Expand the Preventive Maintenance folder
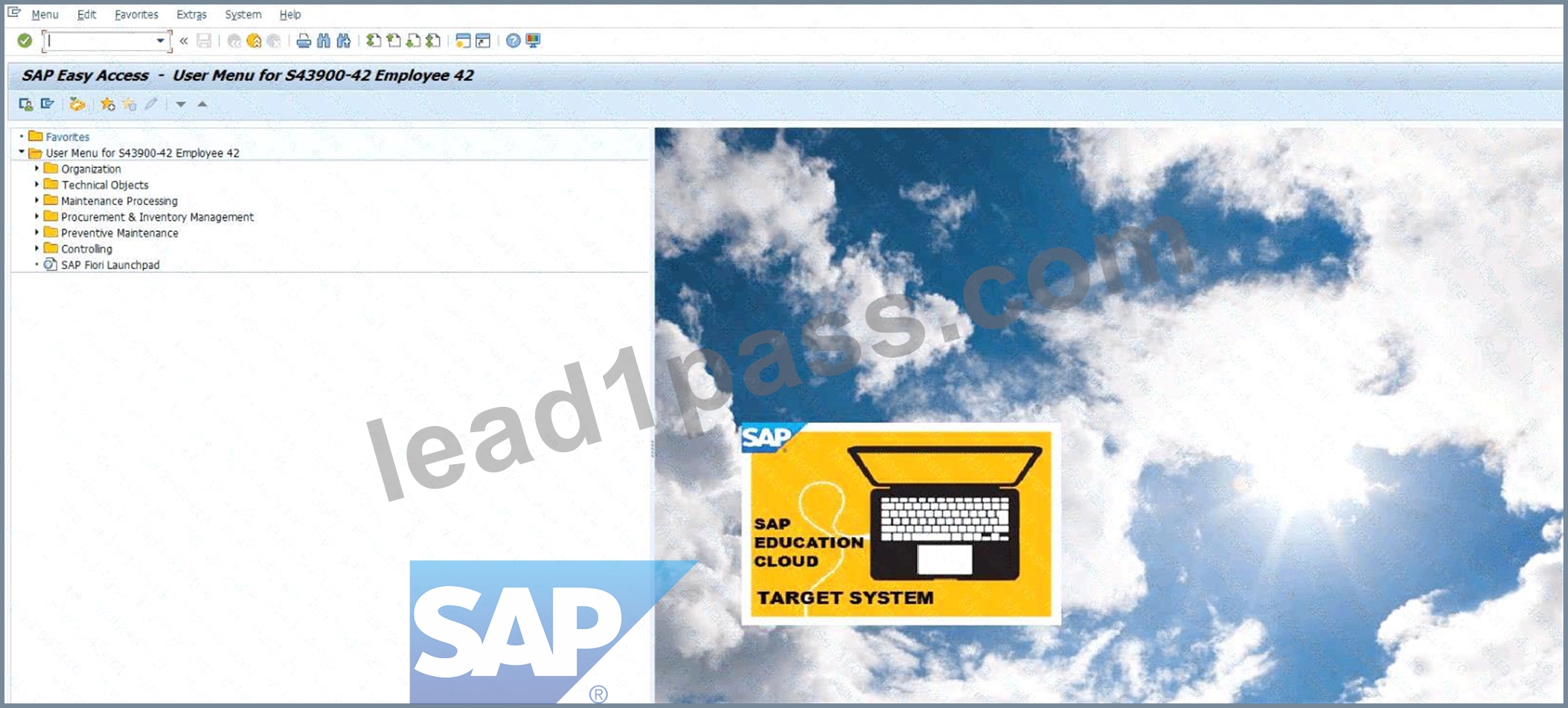Image resolution: width=1568 pixels, height=708 pixels. point(36,233)
